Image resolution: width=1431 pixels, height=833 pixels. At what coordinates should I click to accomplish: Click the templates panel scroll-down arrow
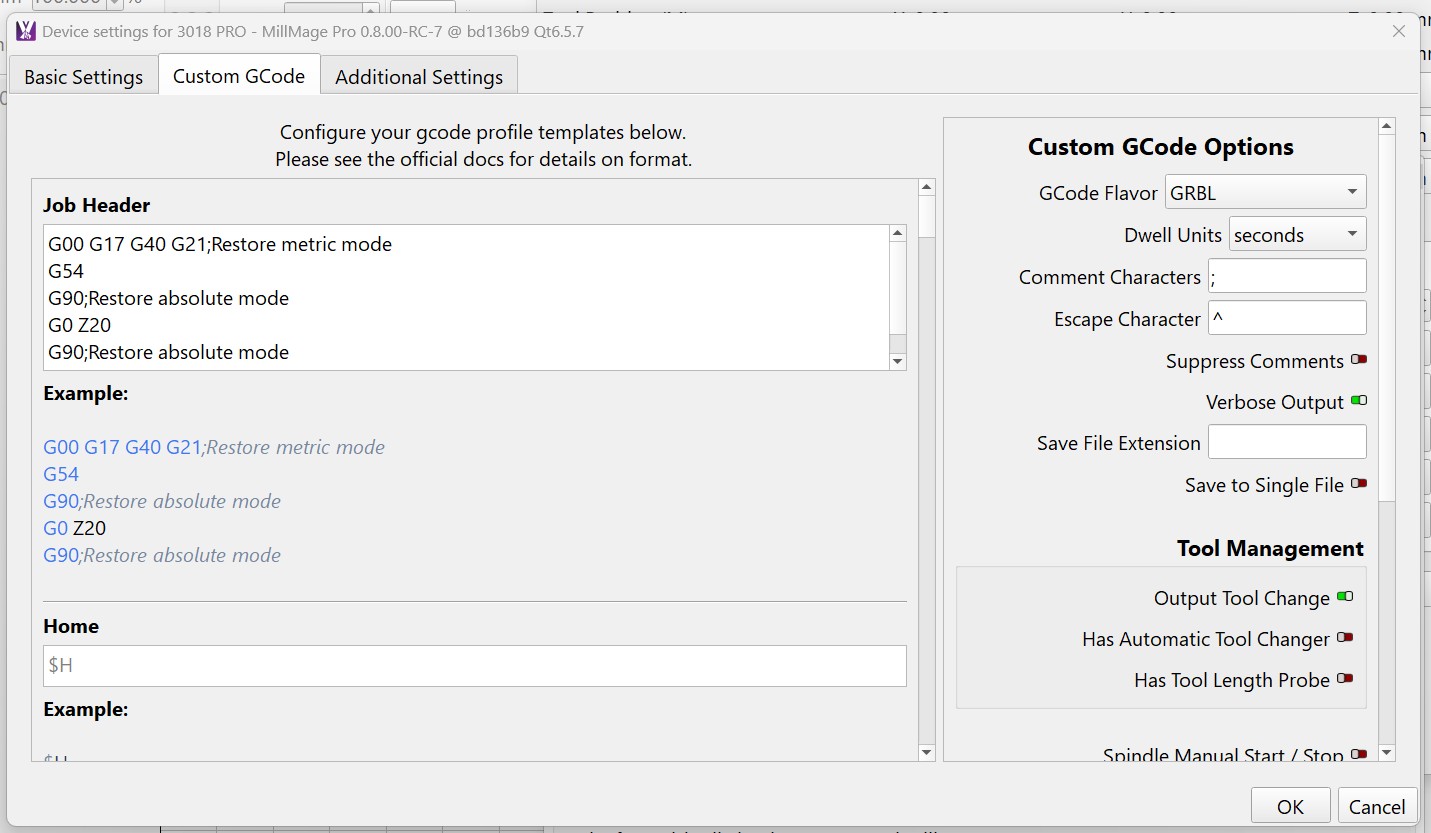(926, 752)
